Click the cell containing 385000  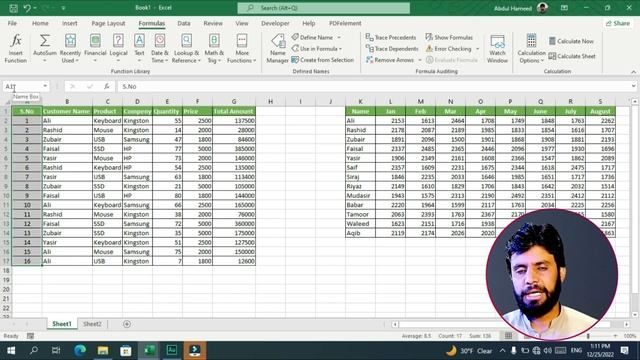(x=234, y=149)
